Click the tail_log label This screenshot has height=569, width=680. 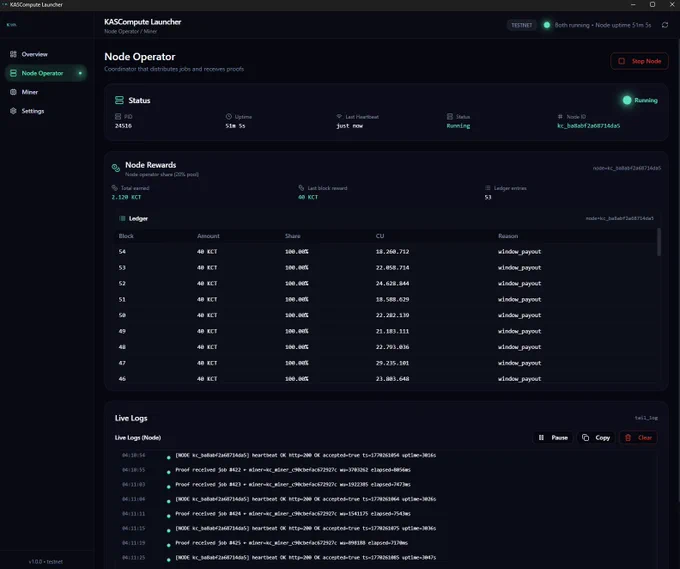coord(646,418)
